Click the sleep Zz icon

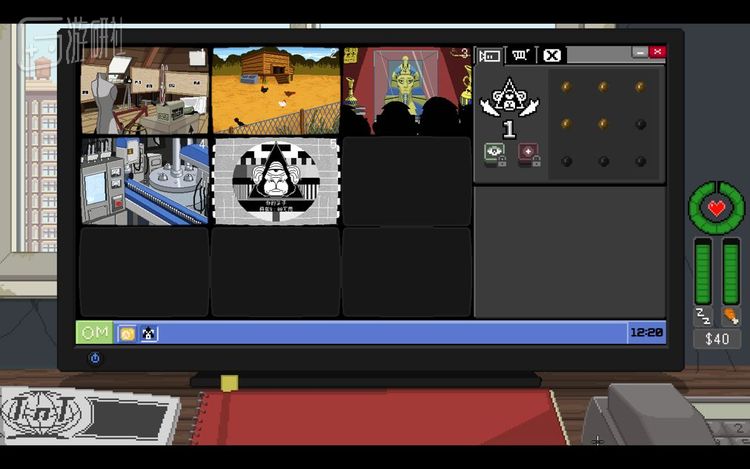click(x=703, y=316)
